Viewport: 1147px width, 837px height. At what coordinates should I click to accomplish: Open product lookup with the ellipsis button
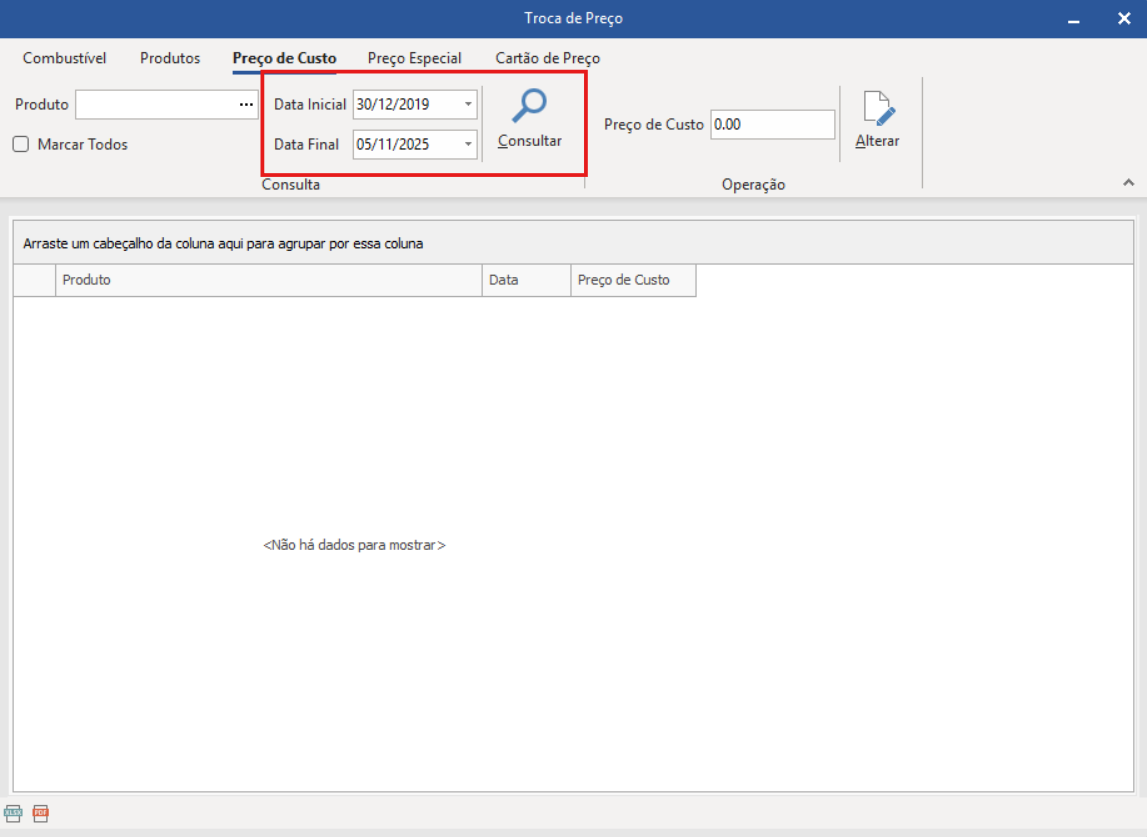[246, 104]
